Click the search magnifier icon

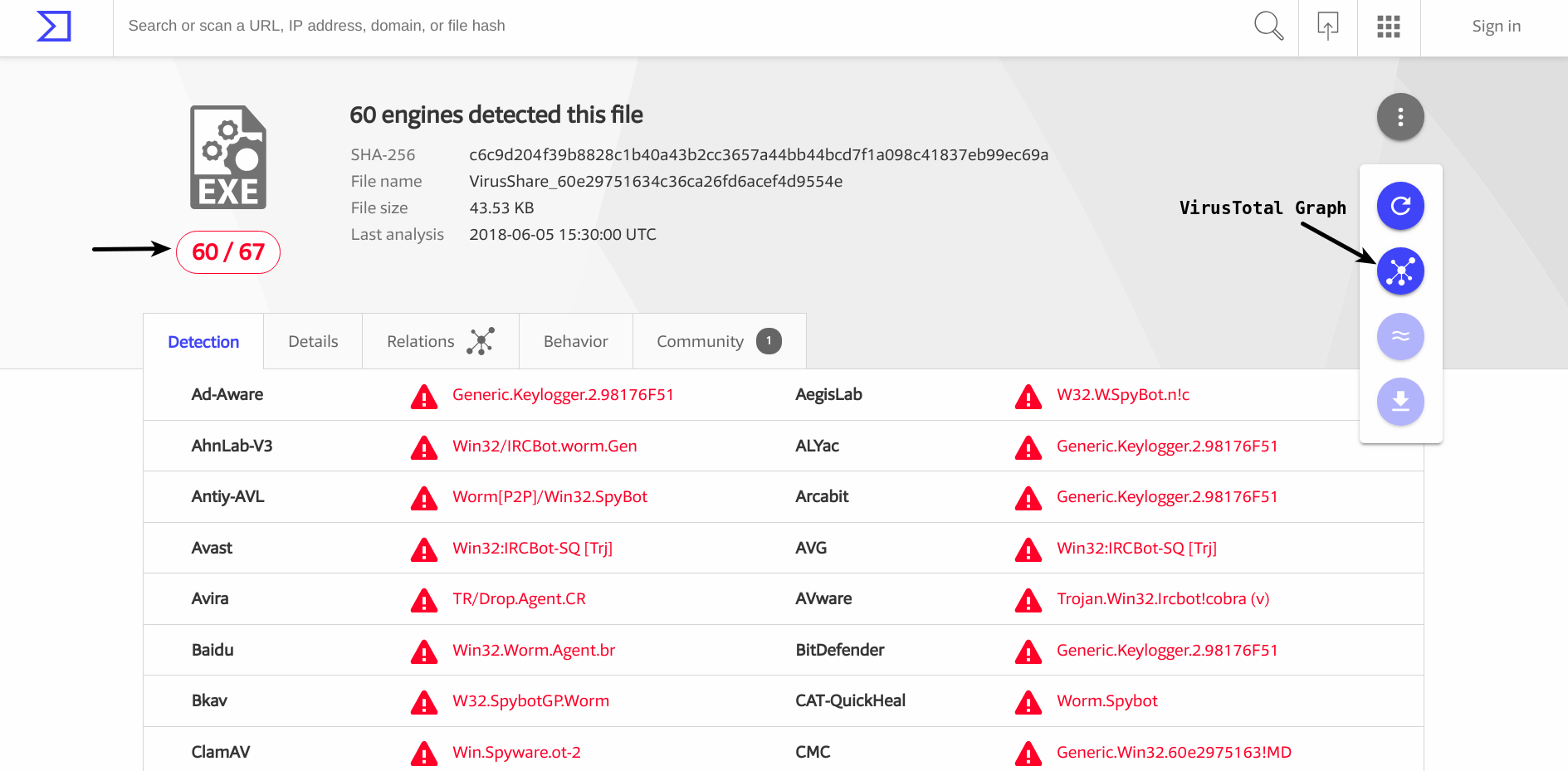[x=1268, y=26]
